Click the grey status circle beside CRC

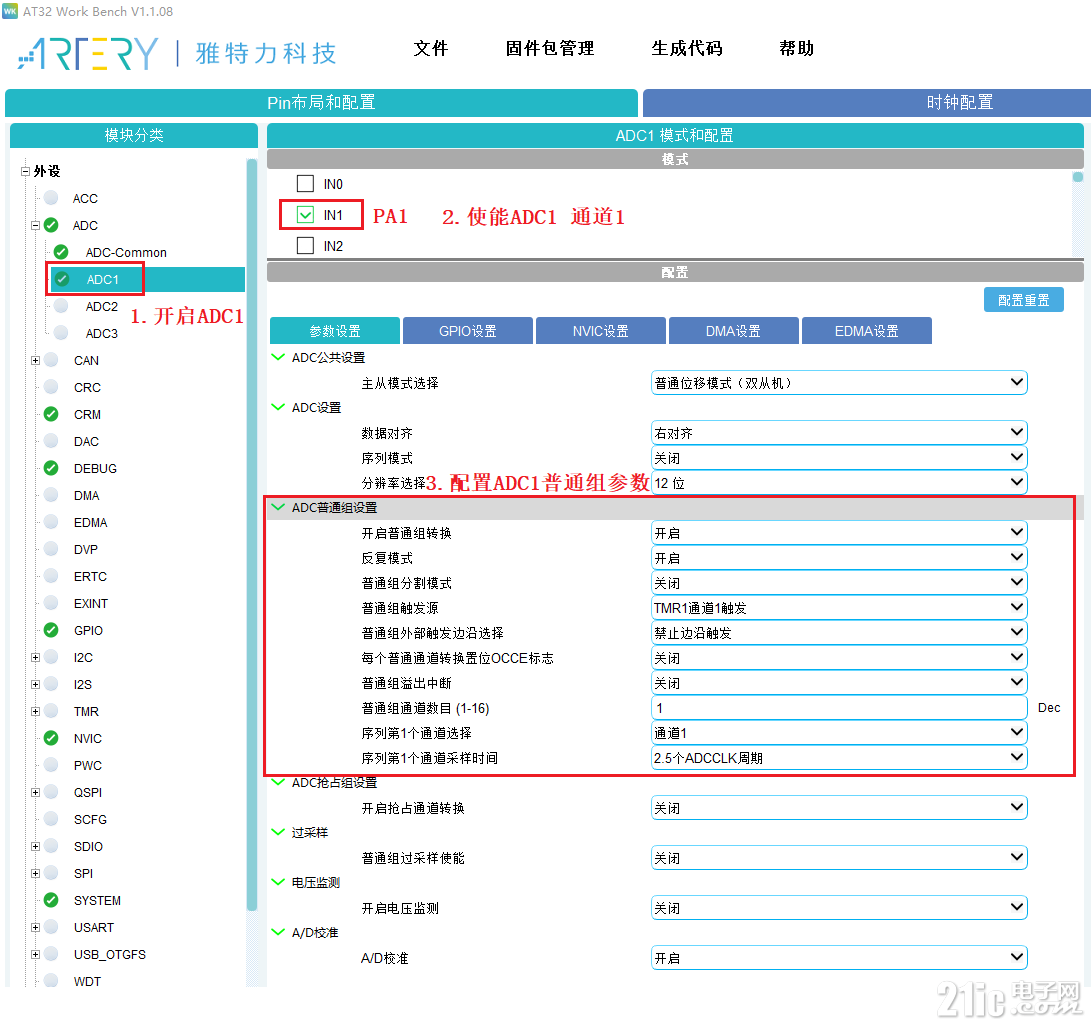[51, 387]
